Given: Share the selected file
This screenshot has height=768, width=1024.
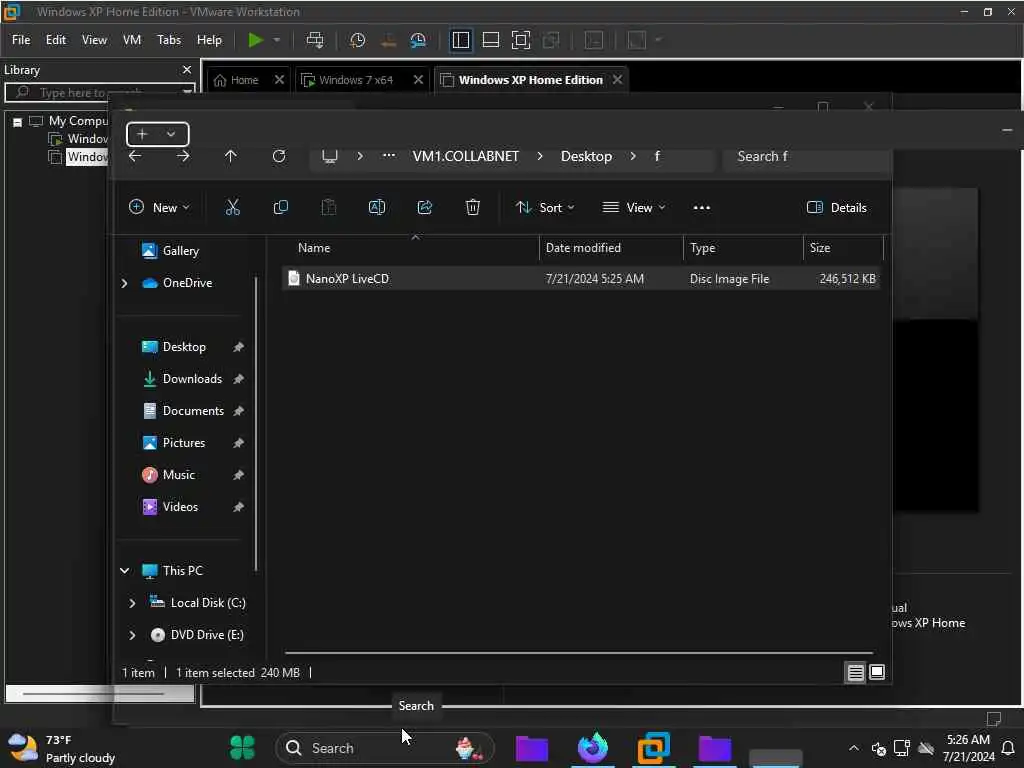Looking at the screenshot, I should [424, 208].
